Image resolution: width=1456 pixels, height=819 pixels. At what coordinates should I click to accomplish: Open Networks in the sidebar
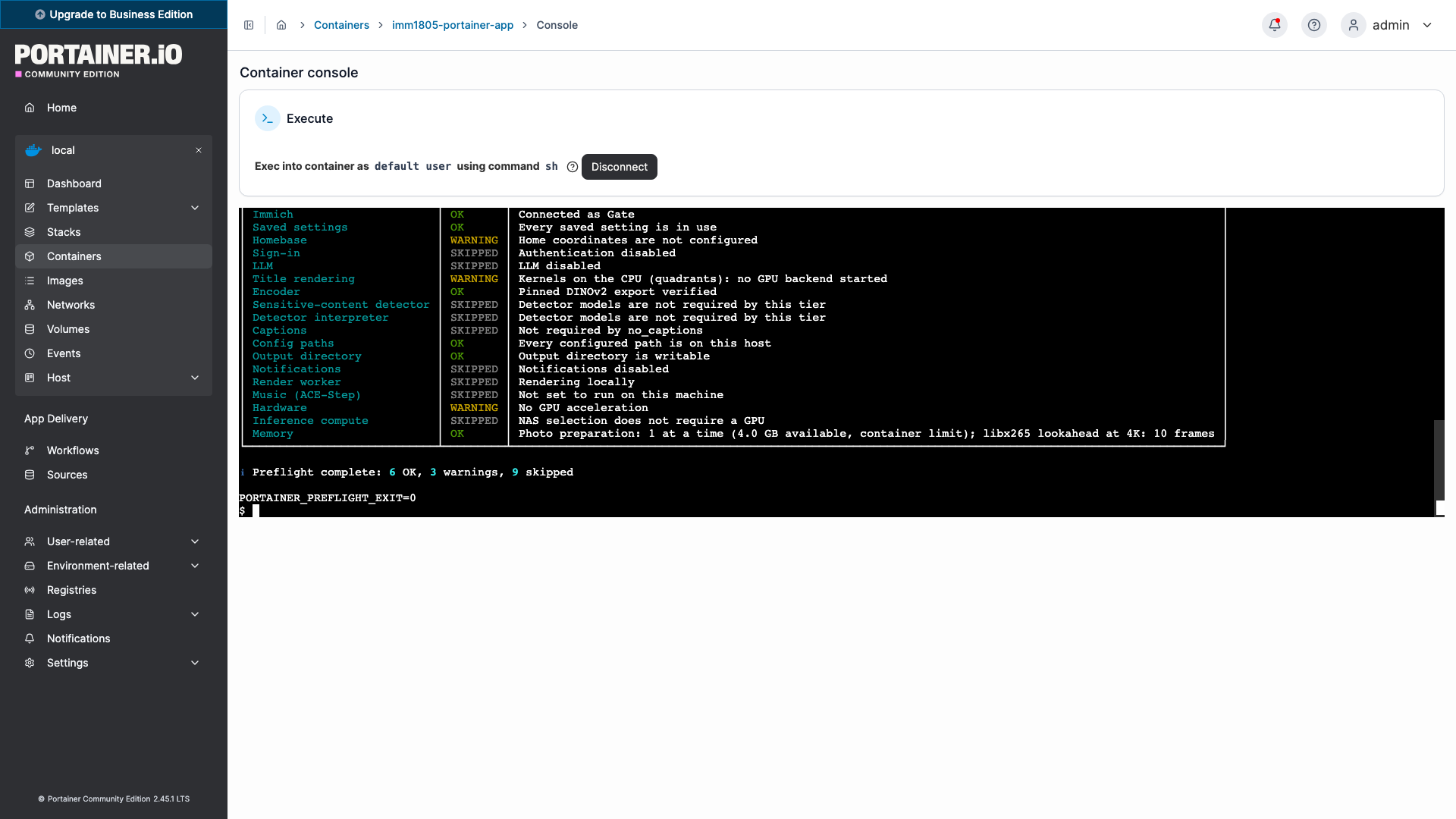point(114,305)
